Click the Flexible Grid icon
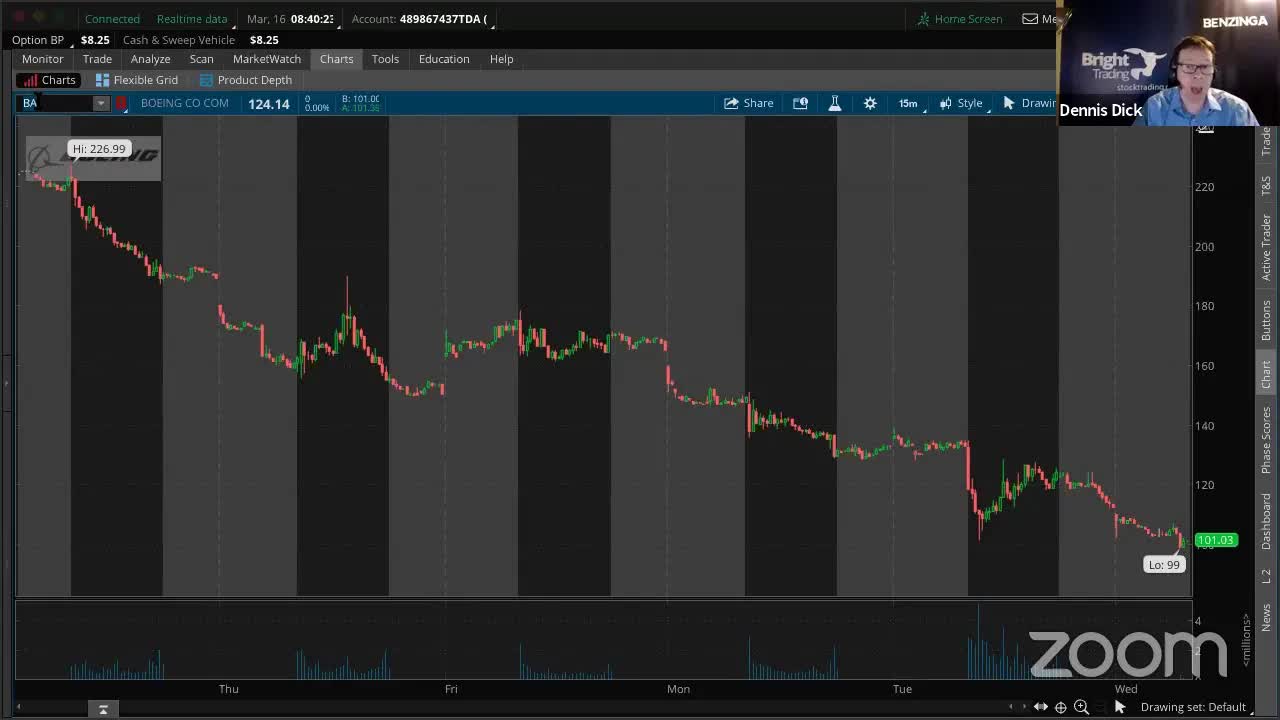Viewport: 1280px width, 720px height. 102,80
